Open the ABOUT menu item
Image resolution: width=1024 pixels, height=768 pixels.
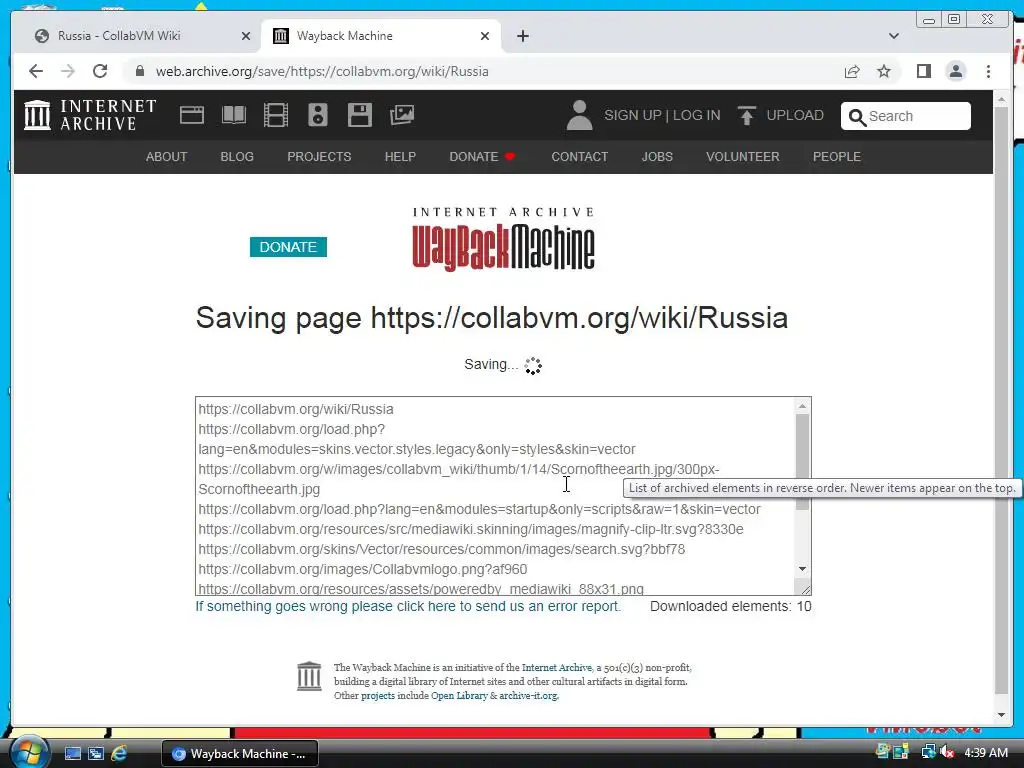click(167, 157)
